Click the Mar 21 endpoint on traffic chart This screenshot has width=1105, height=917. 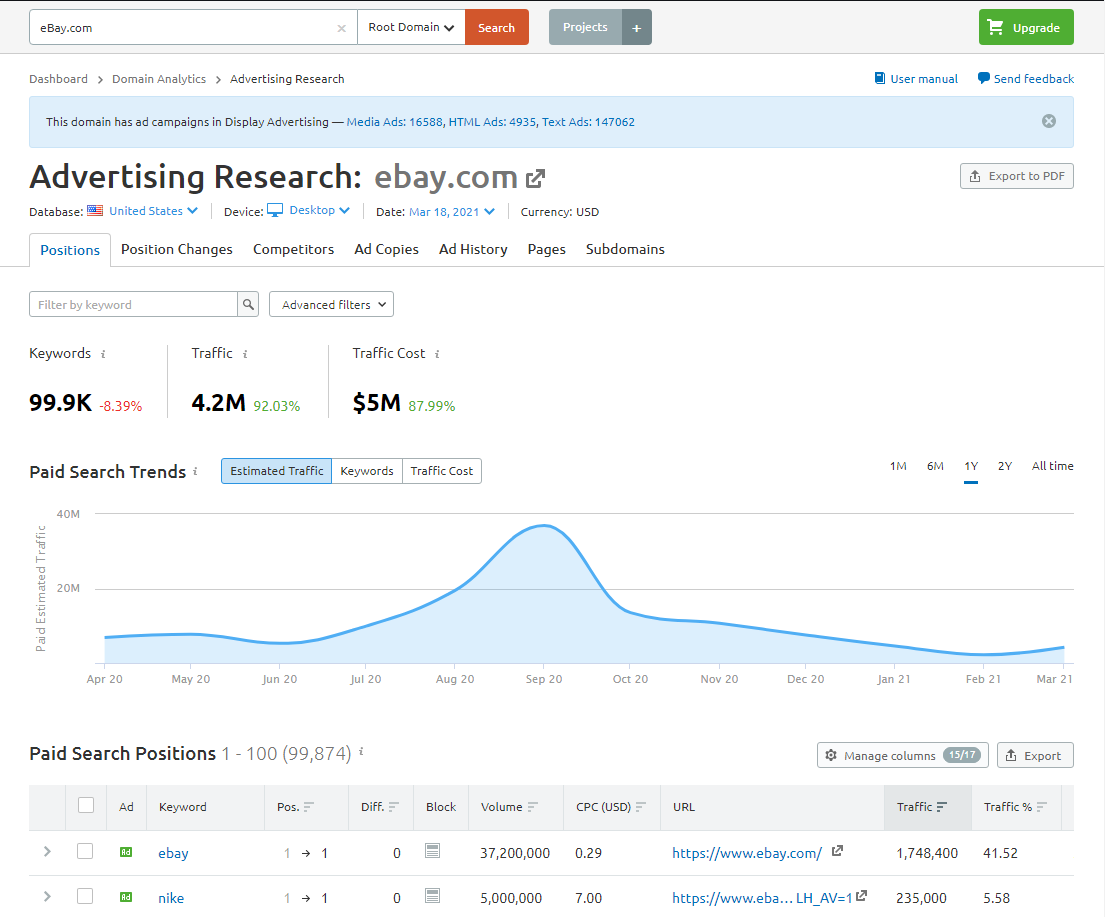[1063, 647]
